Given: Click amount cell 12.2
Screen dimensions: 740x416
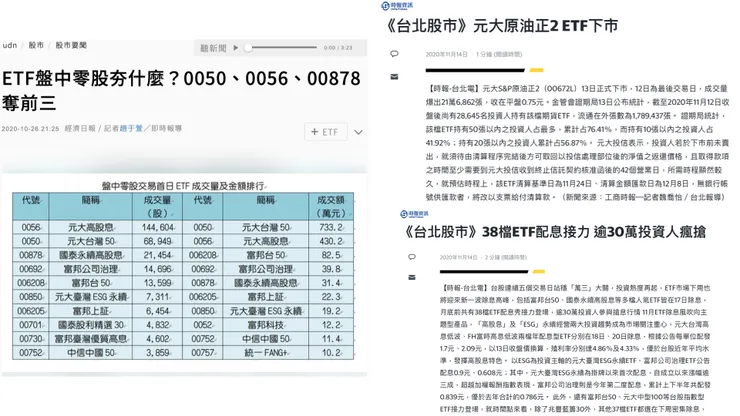Looking at the screenshot, I should [331, 325].
